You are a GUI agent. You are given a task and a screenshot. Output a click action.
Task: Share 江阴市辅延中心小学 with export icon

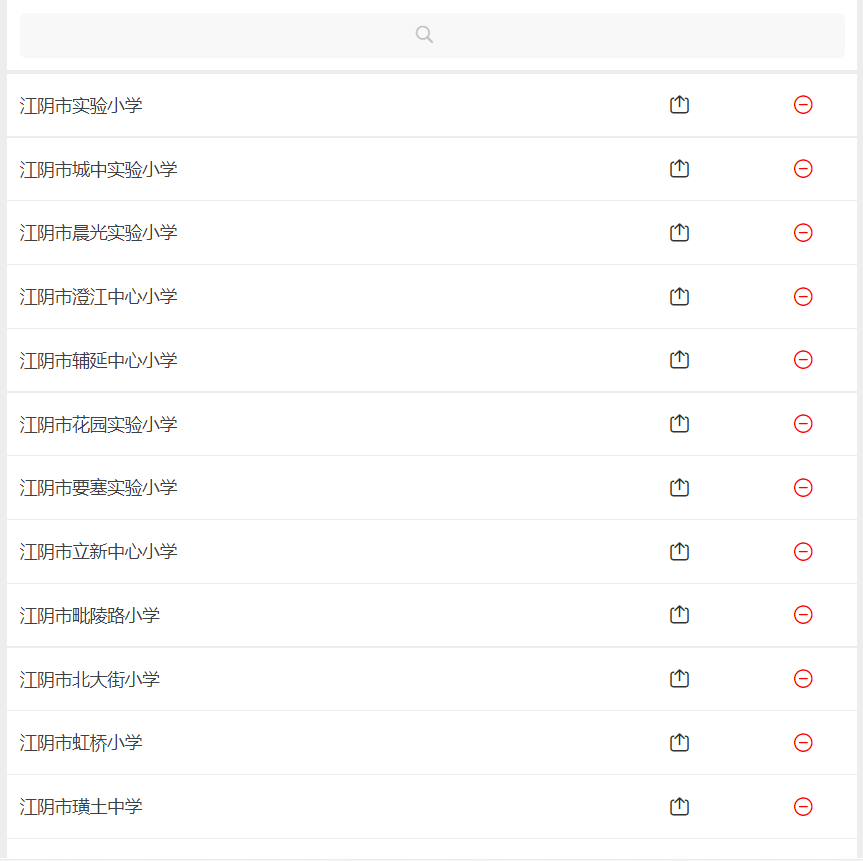(679, 360)
